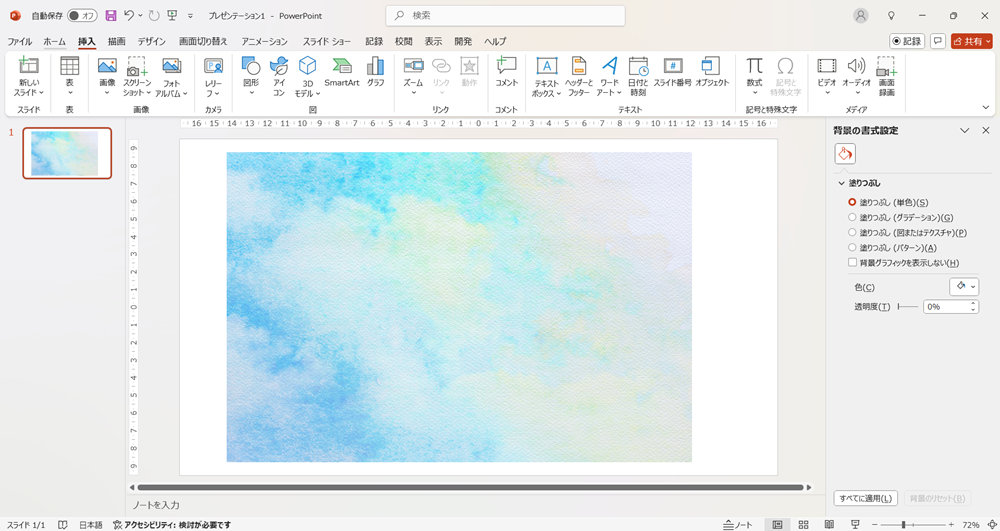Open Header and Footer (ヘッダーとフッター)
The height and width of the screenshot is (531, 1000).
(x=578, y=66)
